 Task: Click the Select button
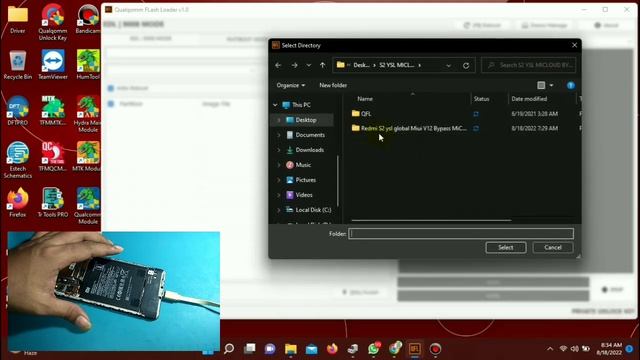(506, 247)
